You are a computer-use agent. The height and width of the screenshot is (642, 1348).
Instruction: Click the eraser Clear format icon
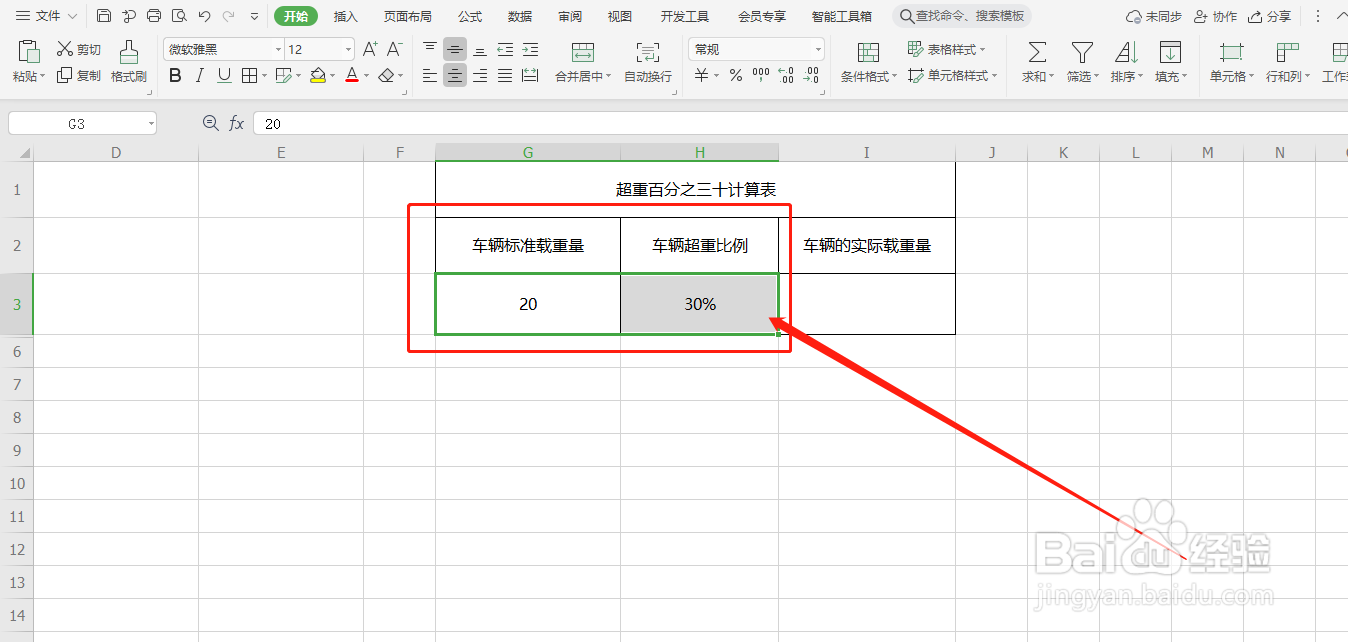click(x=386, y=75)
